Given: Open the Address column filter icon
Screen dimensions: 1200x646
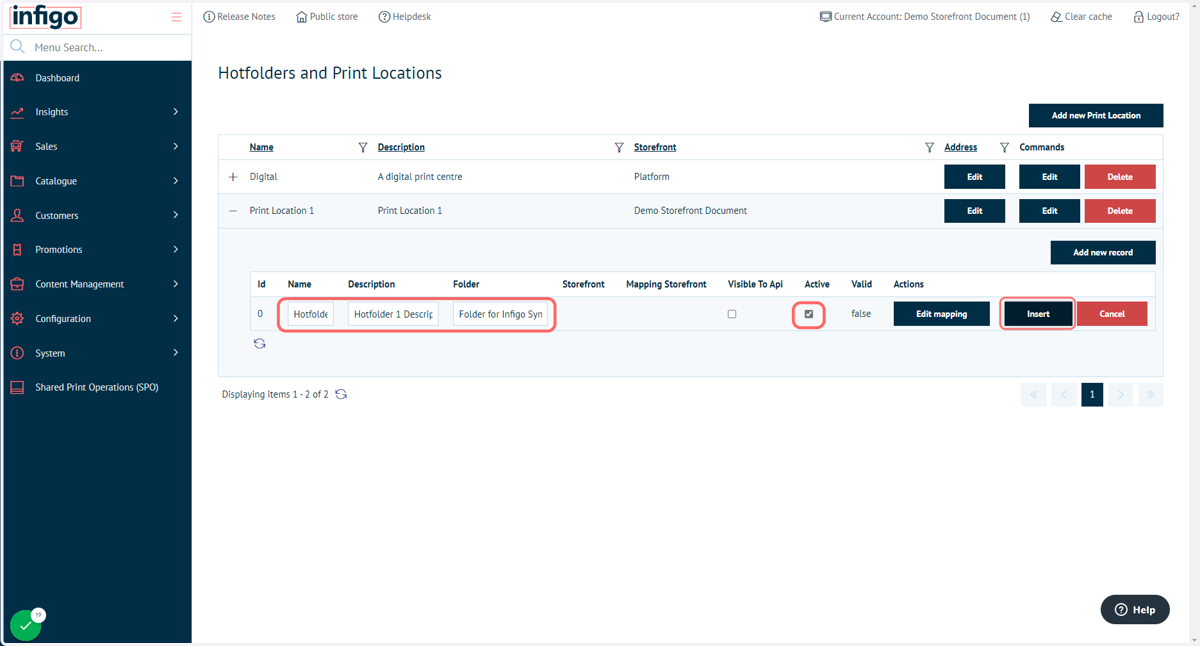Looking at the screenshot, I should pyautogui.click(x=1004, y=147).
